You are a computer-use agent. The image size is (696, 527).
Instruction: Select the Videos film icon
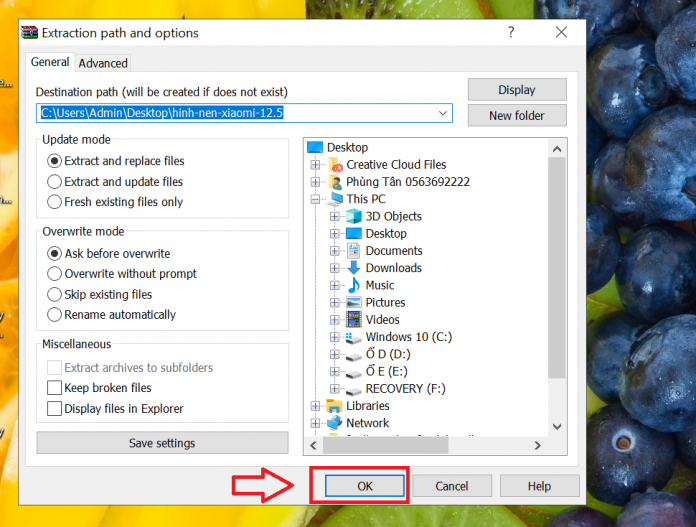point(354,319)
